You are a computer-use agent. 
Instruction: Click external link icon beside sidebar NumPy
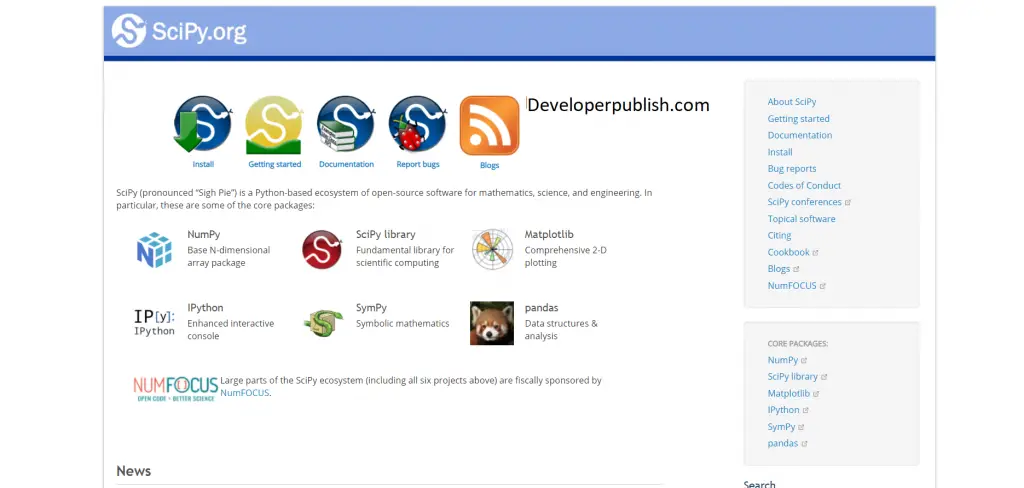coord(804,361)
